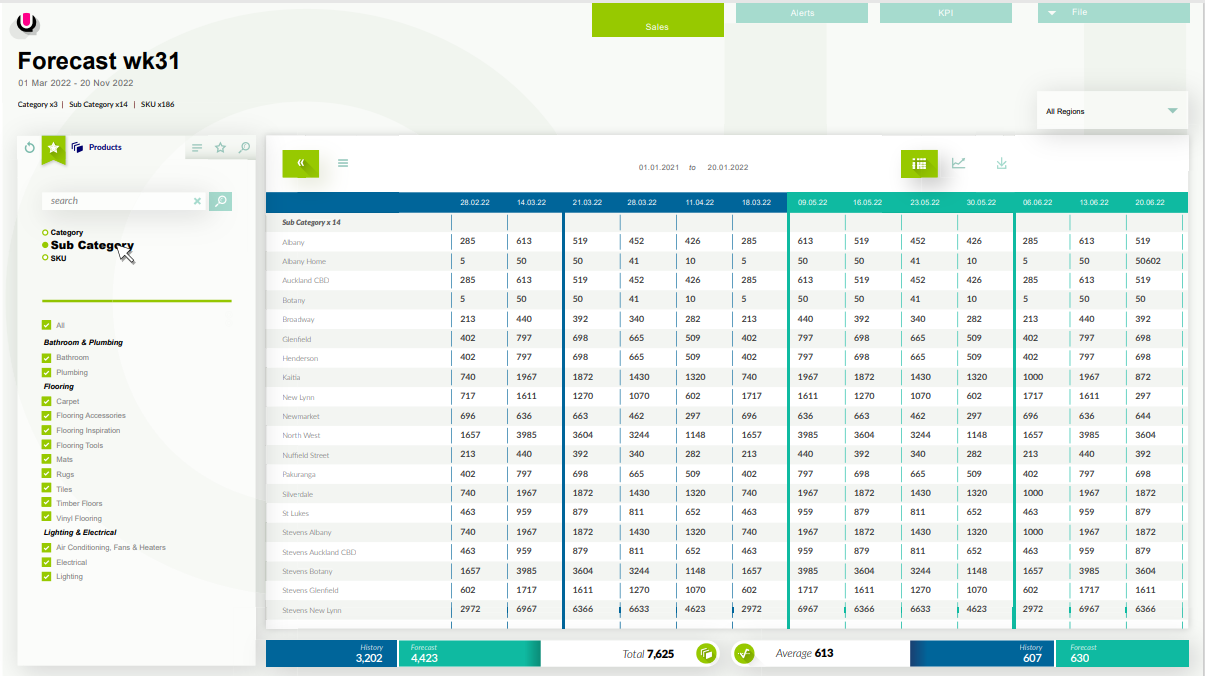
Task: Toggle the Plumbing checkbox
Action: [46, 372]
